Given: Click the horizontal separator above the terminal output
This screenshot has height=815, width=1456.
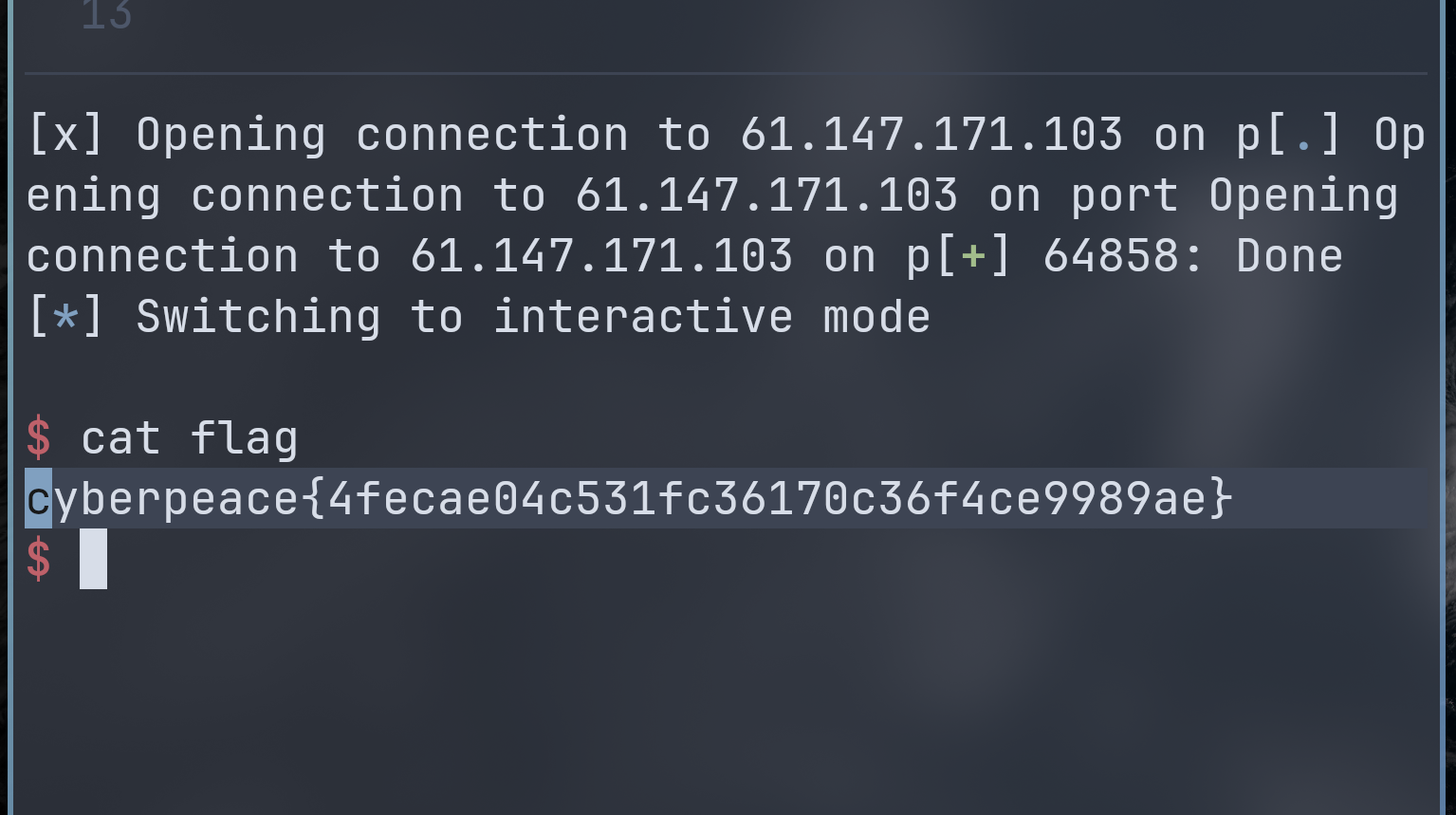Looking at the screenshot, I should [726, 73].
